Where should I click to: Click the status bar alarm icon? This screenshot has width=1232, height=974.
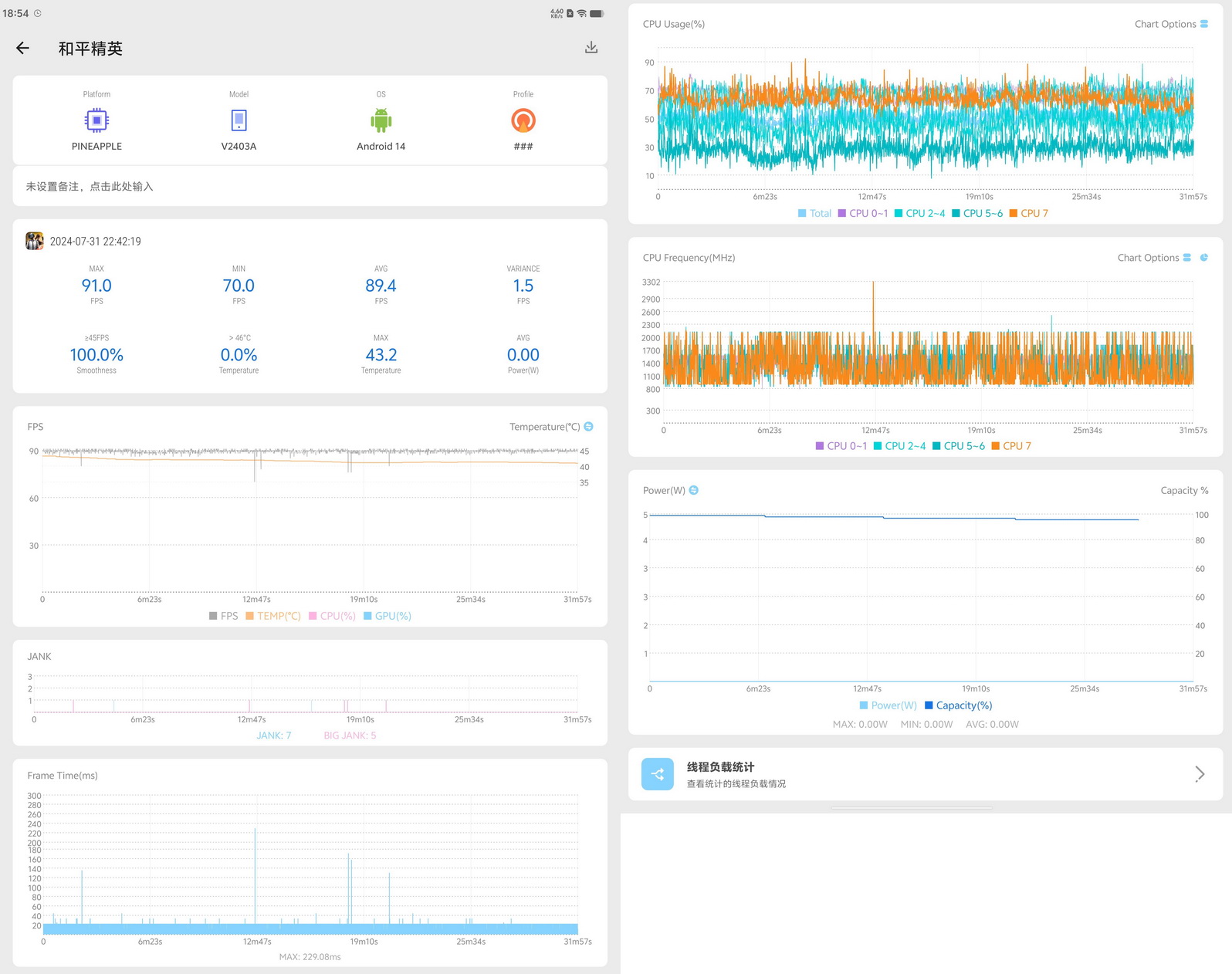pyautogui.click(x=37, y=13)
